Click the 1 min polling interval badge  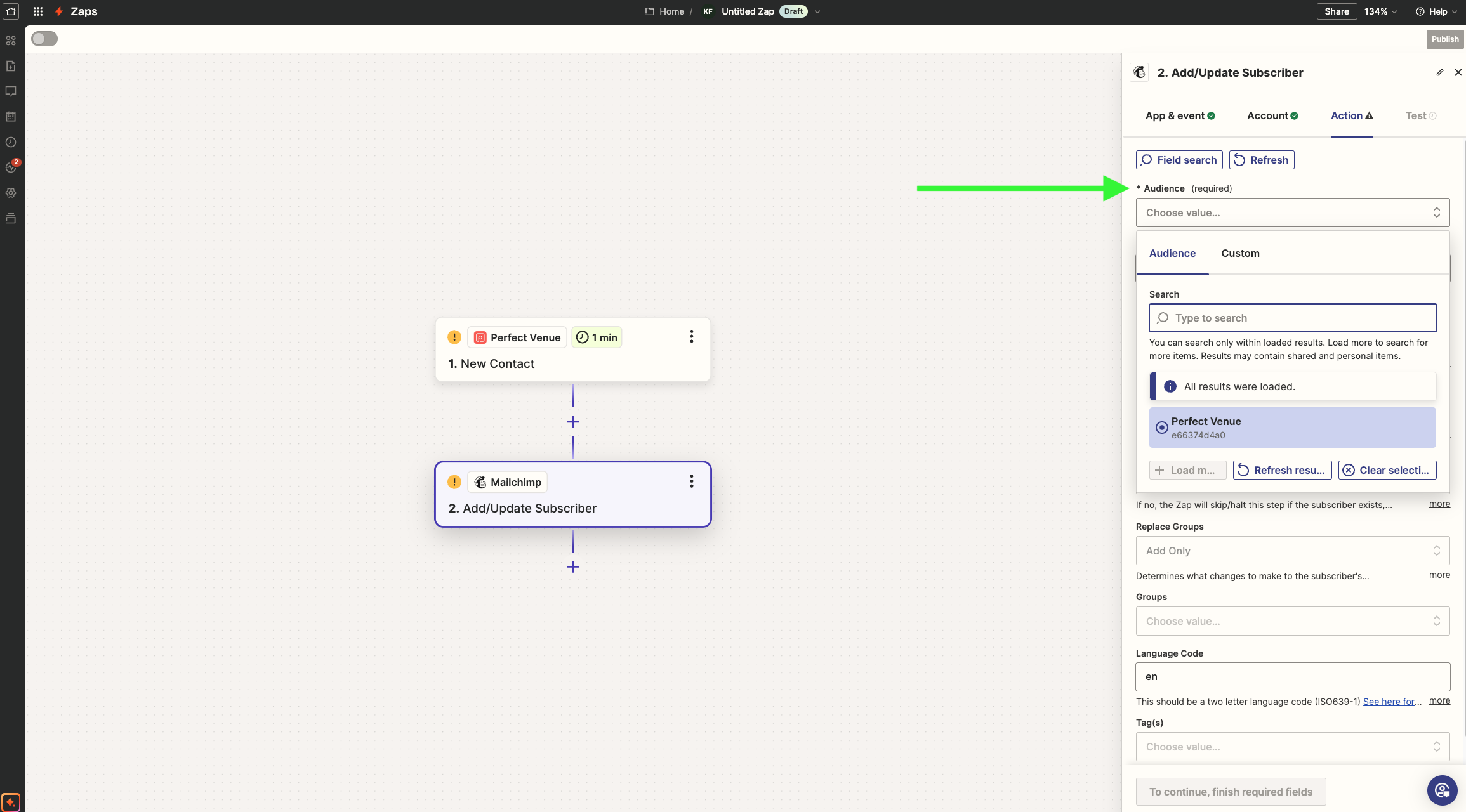point(597,337)
